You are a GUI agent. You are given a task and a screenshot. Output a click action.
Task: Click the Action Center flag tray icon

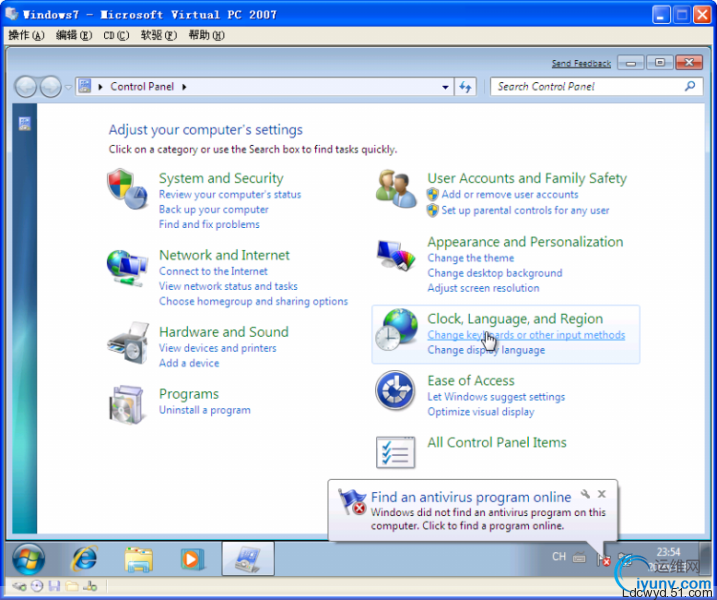pyautogui.click(x=603, y=559)
